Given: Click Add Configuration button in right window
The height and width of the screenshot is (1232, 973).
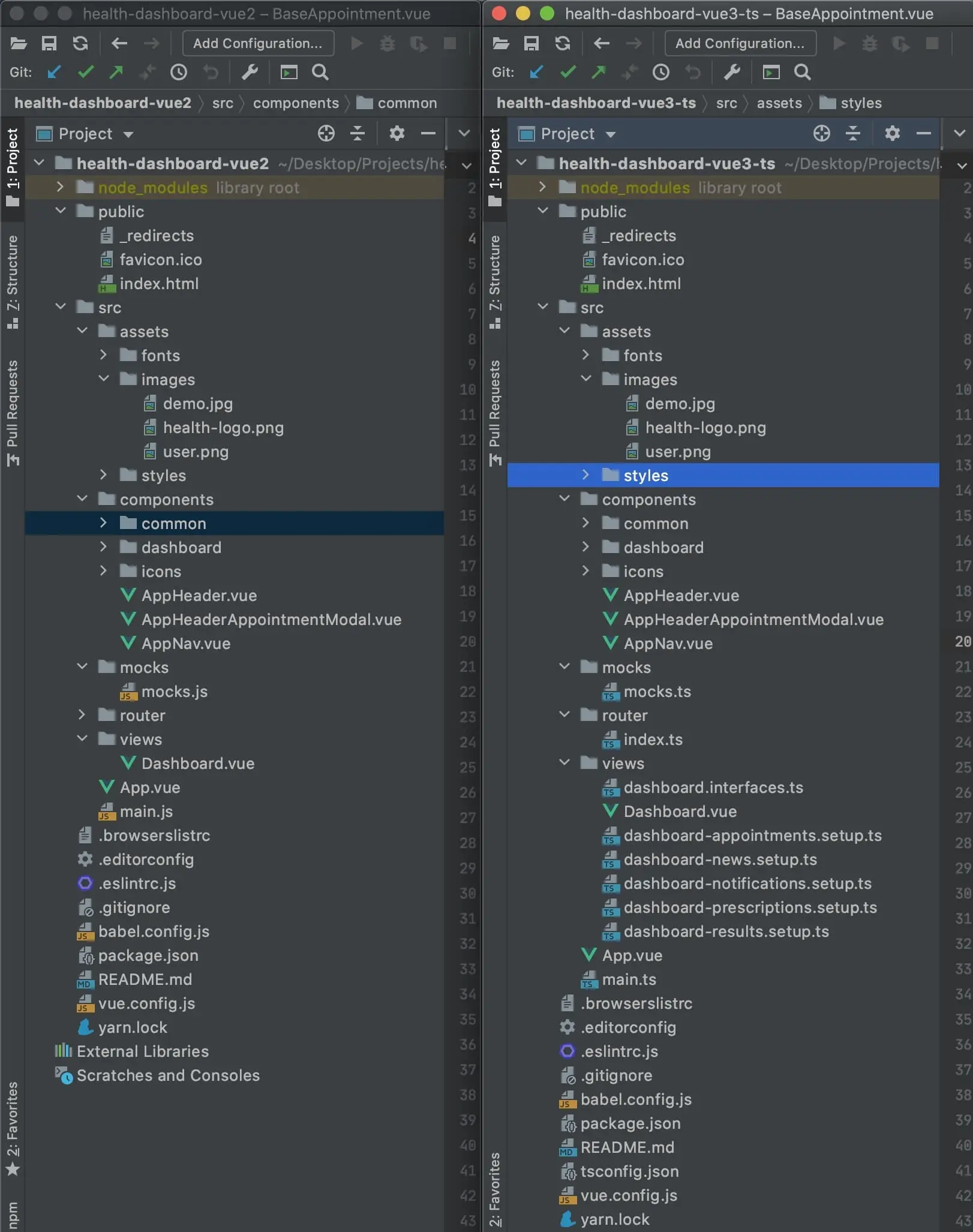Looking at the screenshot, I should coord(740,43).
